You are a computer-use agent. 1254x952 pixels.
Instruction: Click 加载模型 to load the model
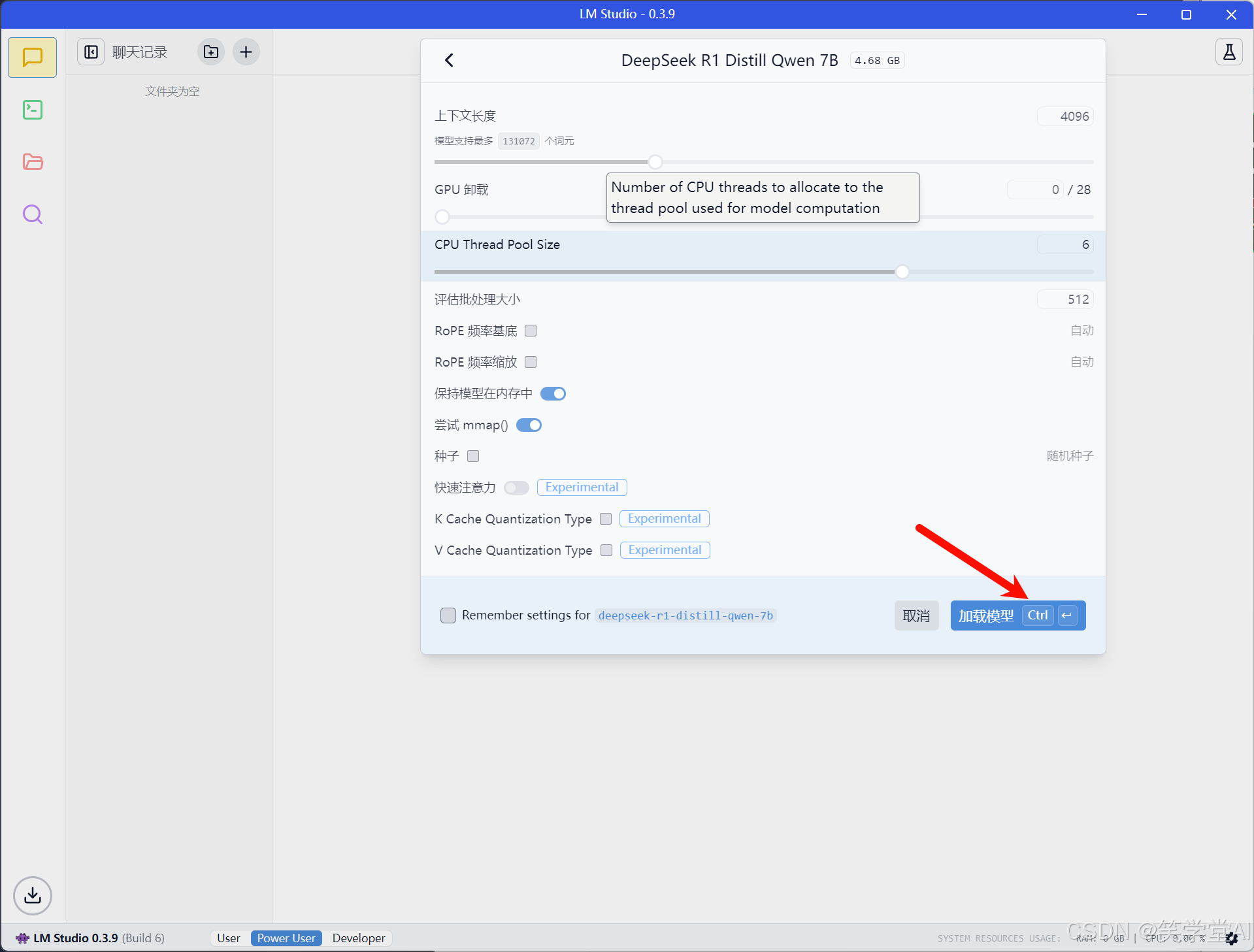pyautogui.click(x=1017, y=616)
